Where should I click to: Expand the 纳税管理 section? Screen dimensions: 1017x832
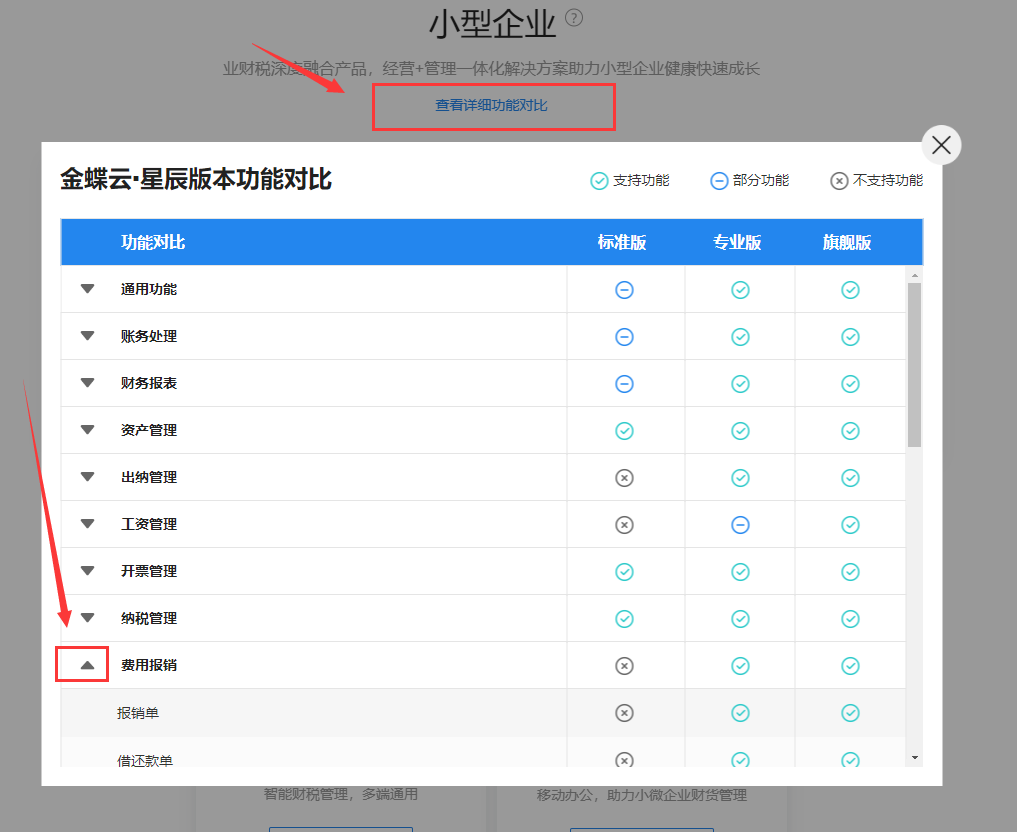click(86, 617)
